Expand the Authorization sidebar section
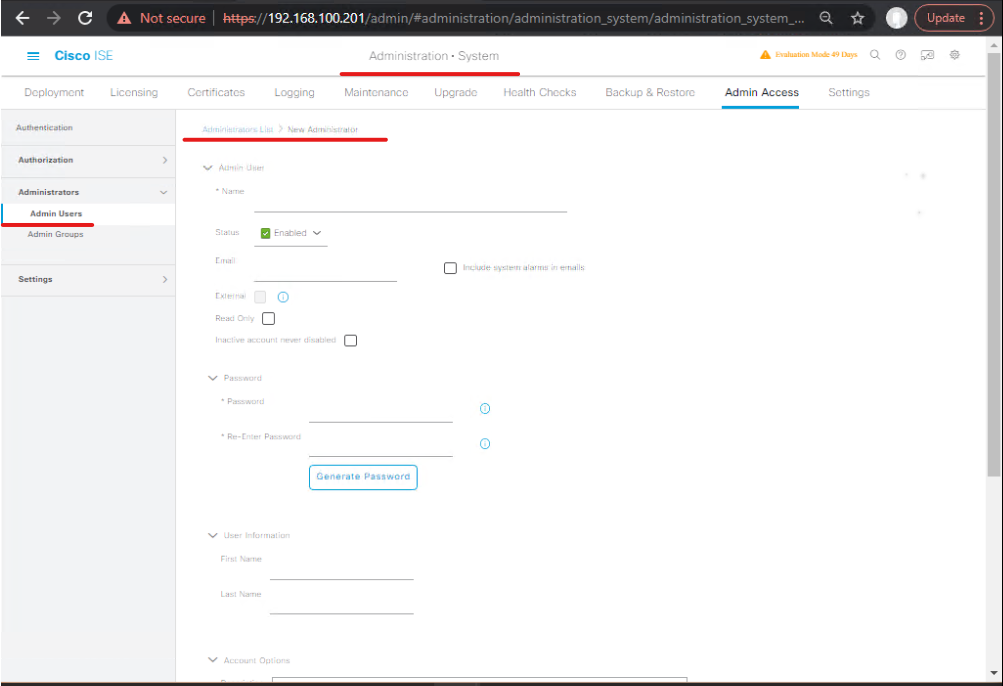Viewport: 1003px width, 686px height. pos(164,160)
